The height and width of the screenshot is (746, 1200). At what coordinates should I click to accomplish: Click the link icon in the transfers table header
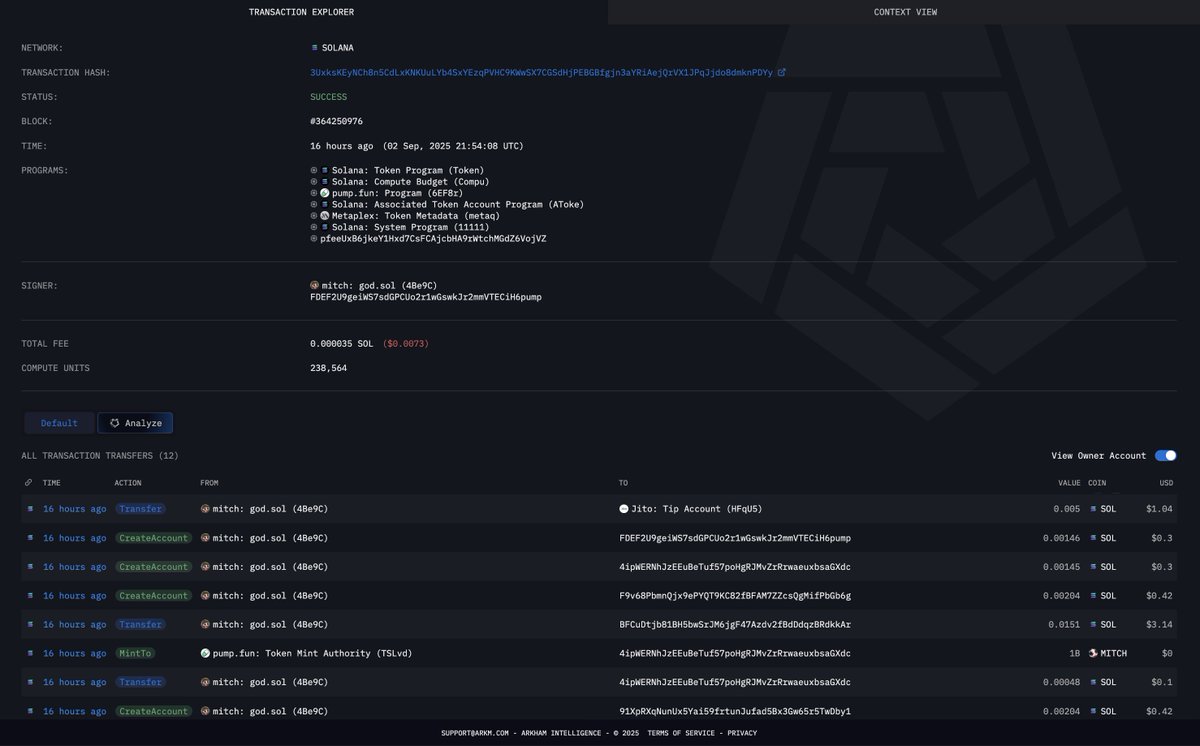pos(29,483)
